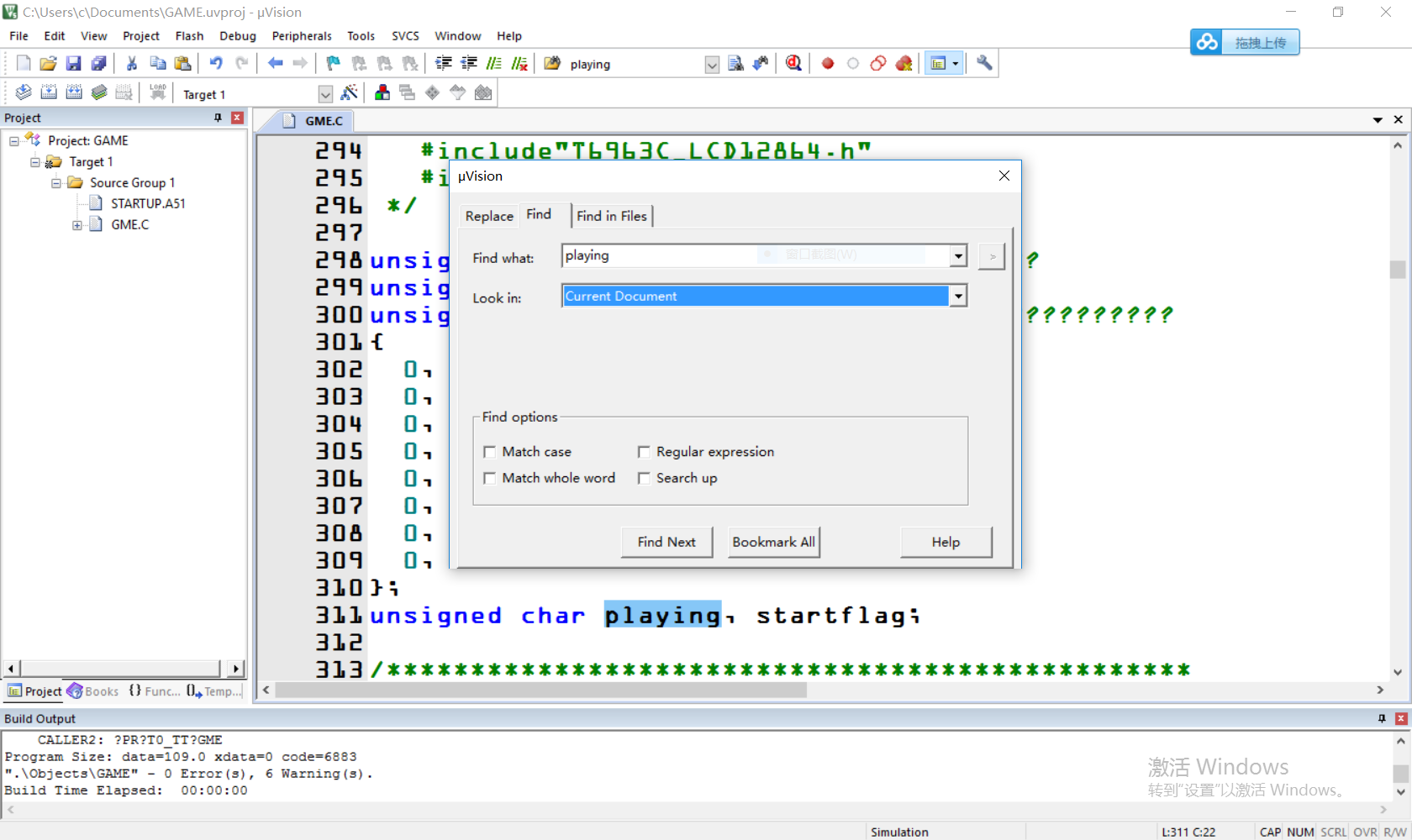Viewport: 1412px width, 840px height.
Task: Comment the selection with the green slashes icon
Action: pos(494,63)
